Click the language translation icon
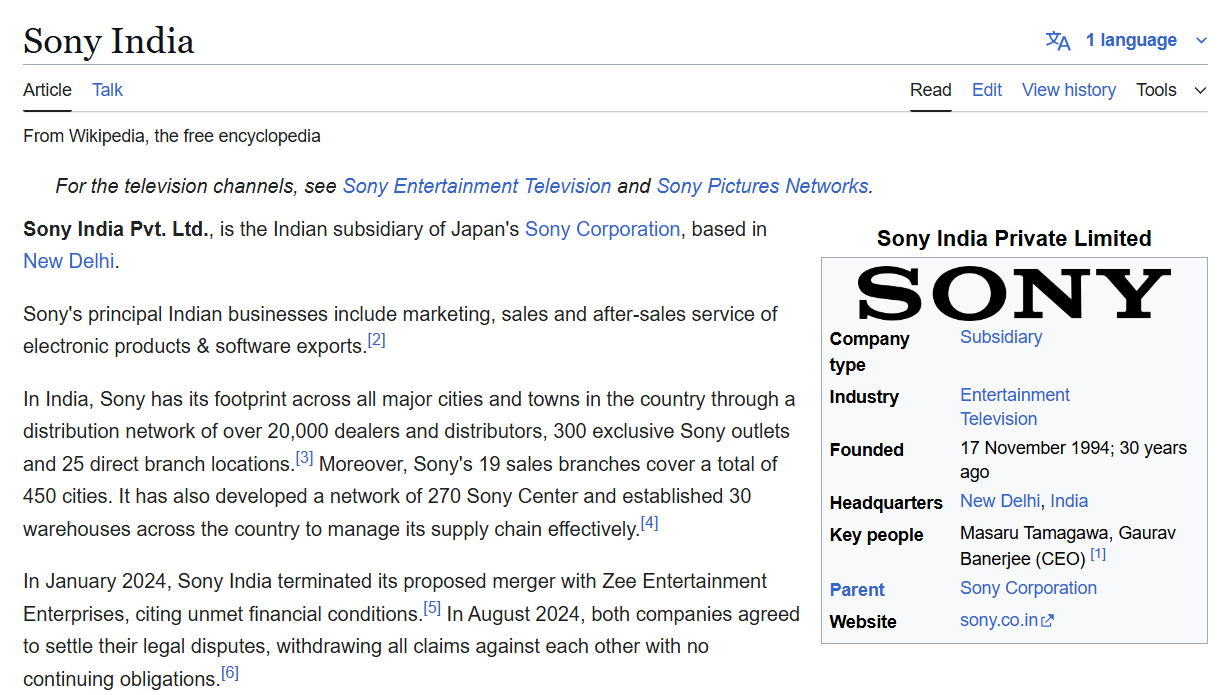Image resolution: width=1223 pixels, height=695 pixels. 1058,41
